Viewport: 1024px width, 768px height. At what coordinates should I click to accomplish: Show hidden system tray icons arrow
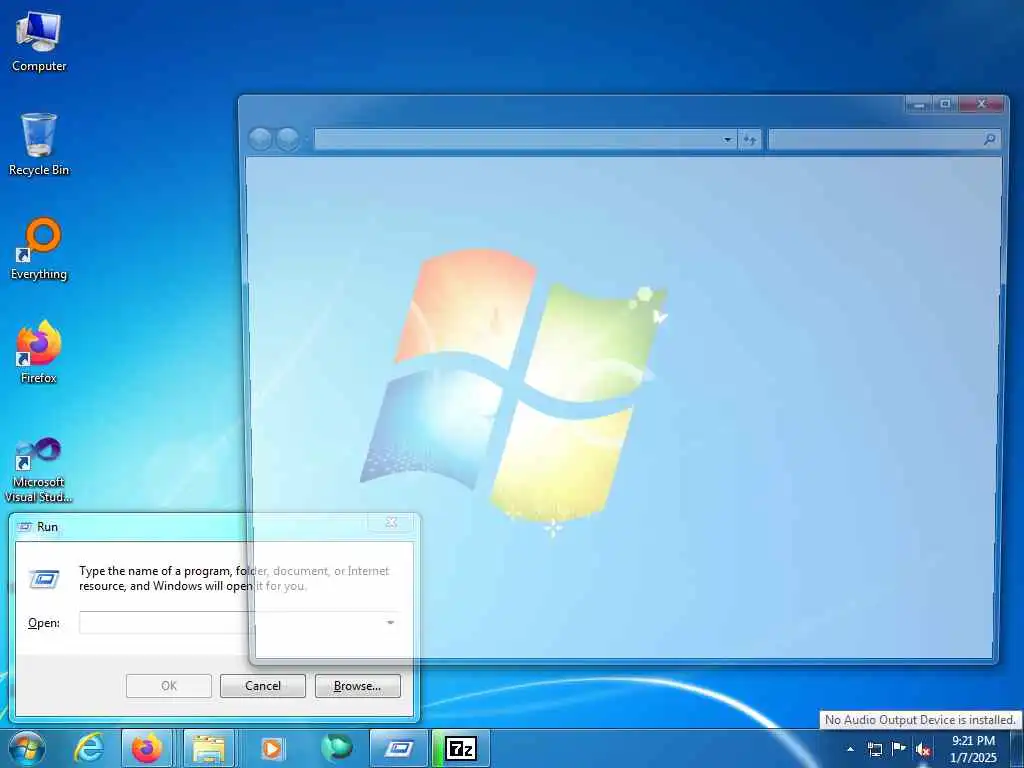point(850,749)
